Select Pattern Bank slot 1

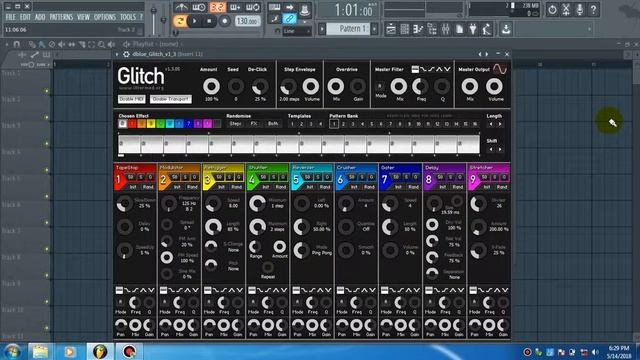(x=334, y=124)
